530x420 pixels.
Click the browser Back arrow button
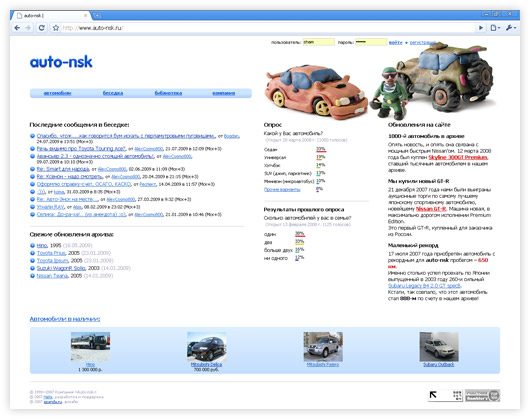tap(17, 28)
